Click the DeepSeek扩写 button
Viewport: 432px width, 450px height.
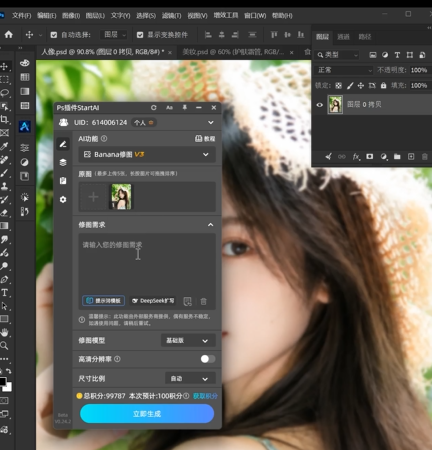tap(153, 301)
